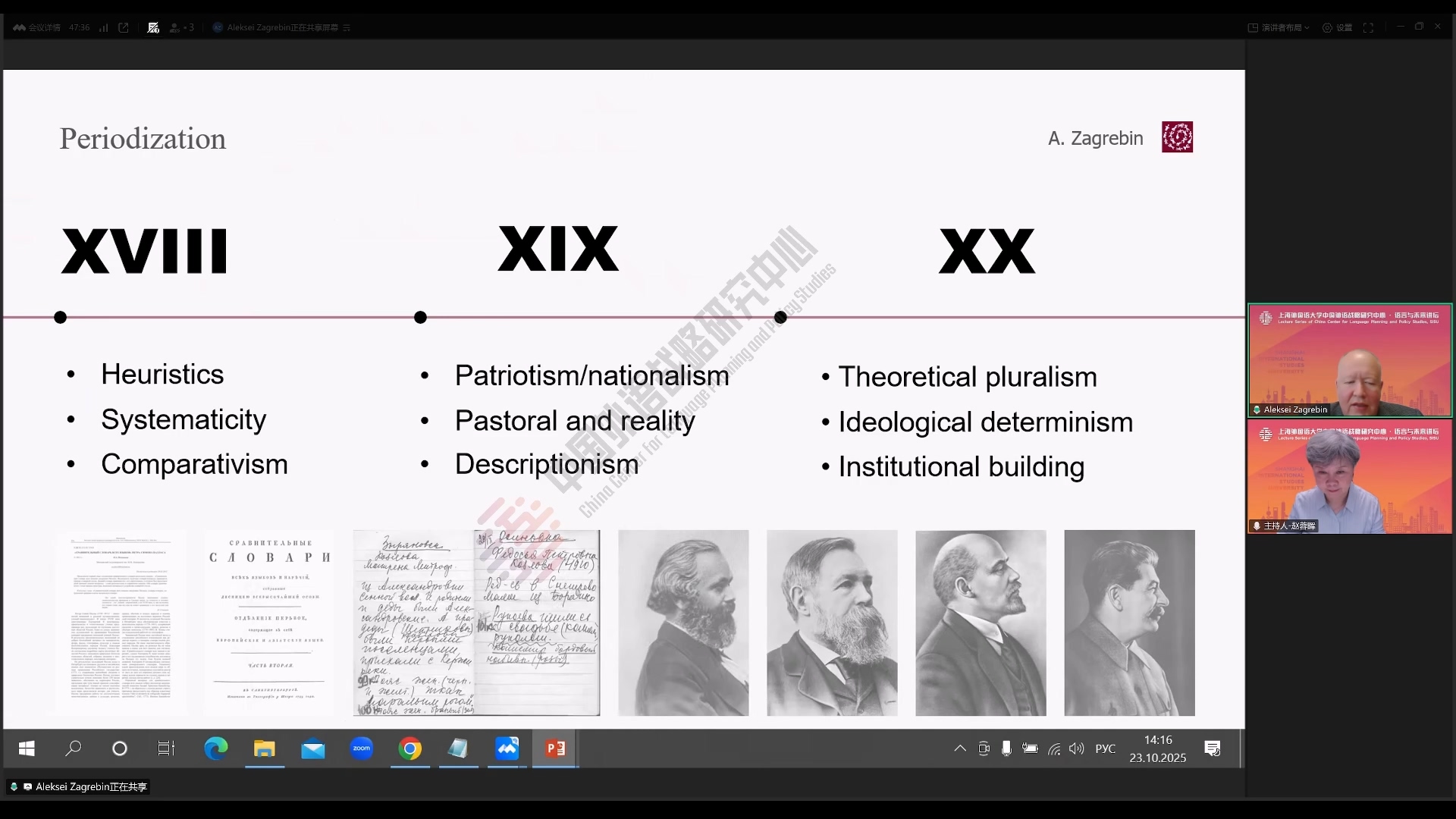Select the host 赵蓉晖 video thumbnail
The image size is (1456, 819).
1350,476
